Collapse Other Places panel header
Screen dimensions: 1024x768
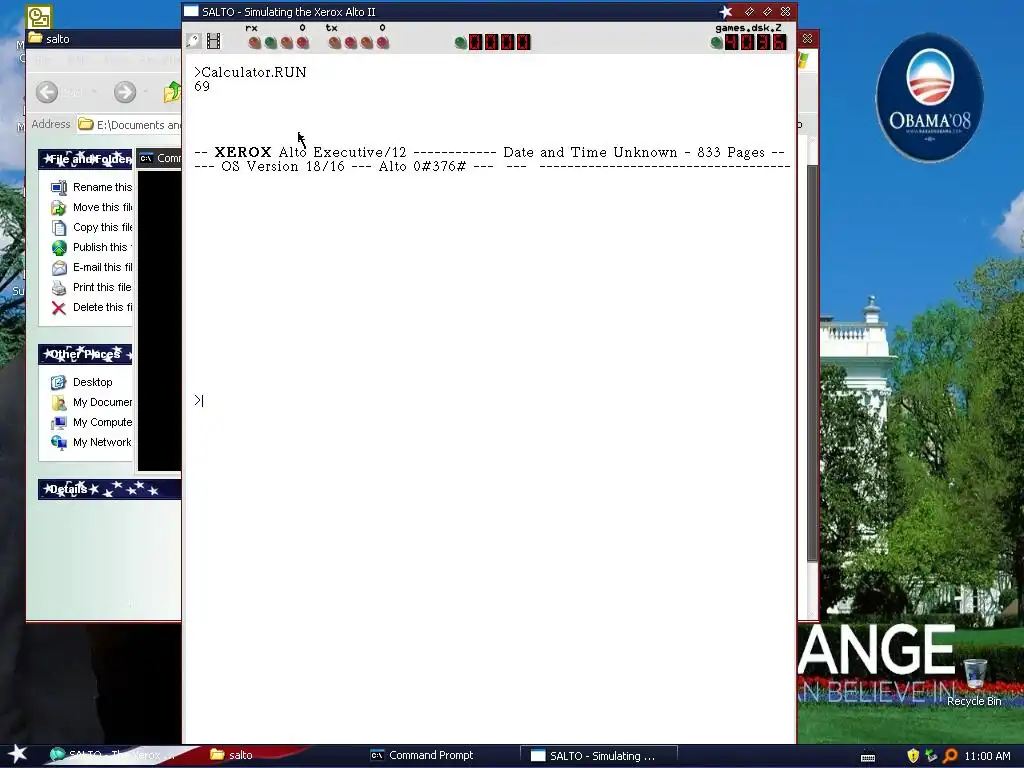point(85,354)
